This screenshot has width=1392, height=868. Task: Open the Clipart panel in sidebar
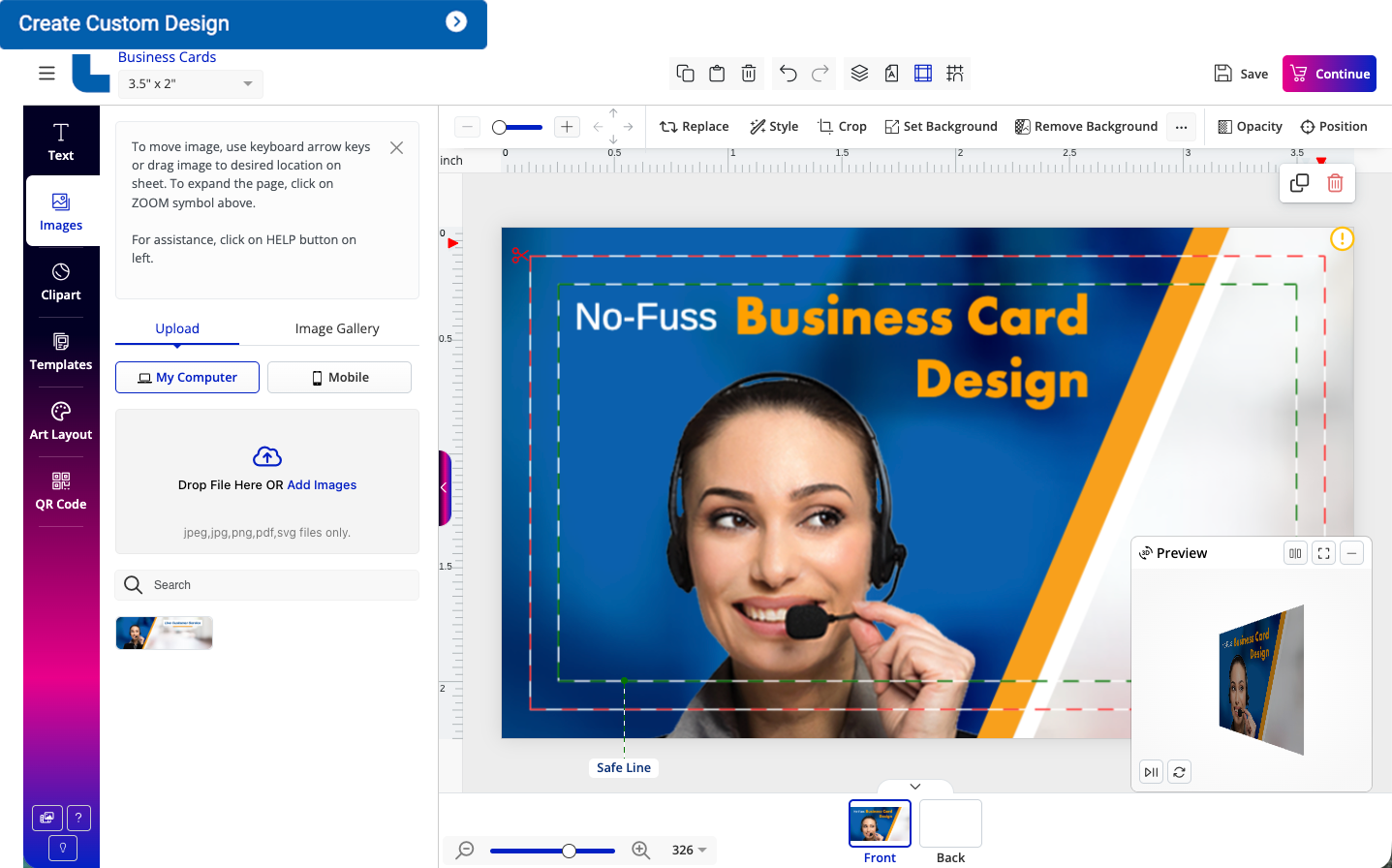[61, 281]
